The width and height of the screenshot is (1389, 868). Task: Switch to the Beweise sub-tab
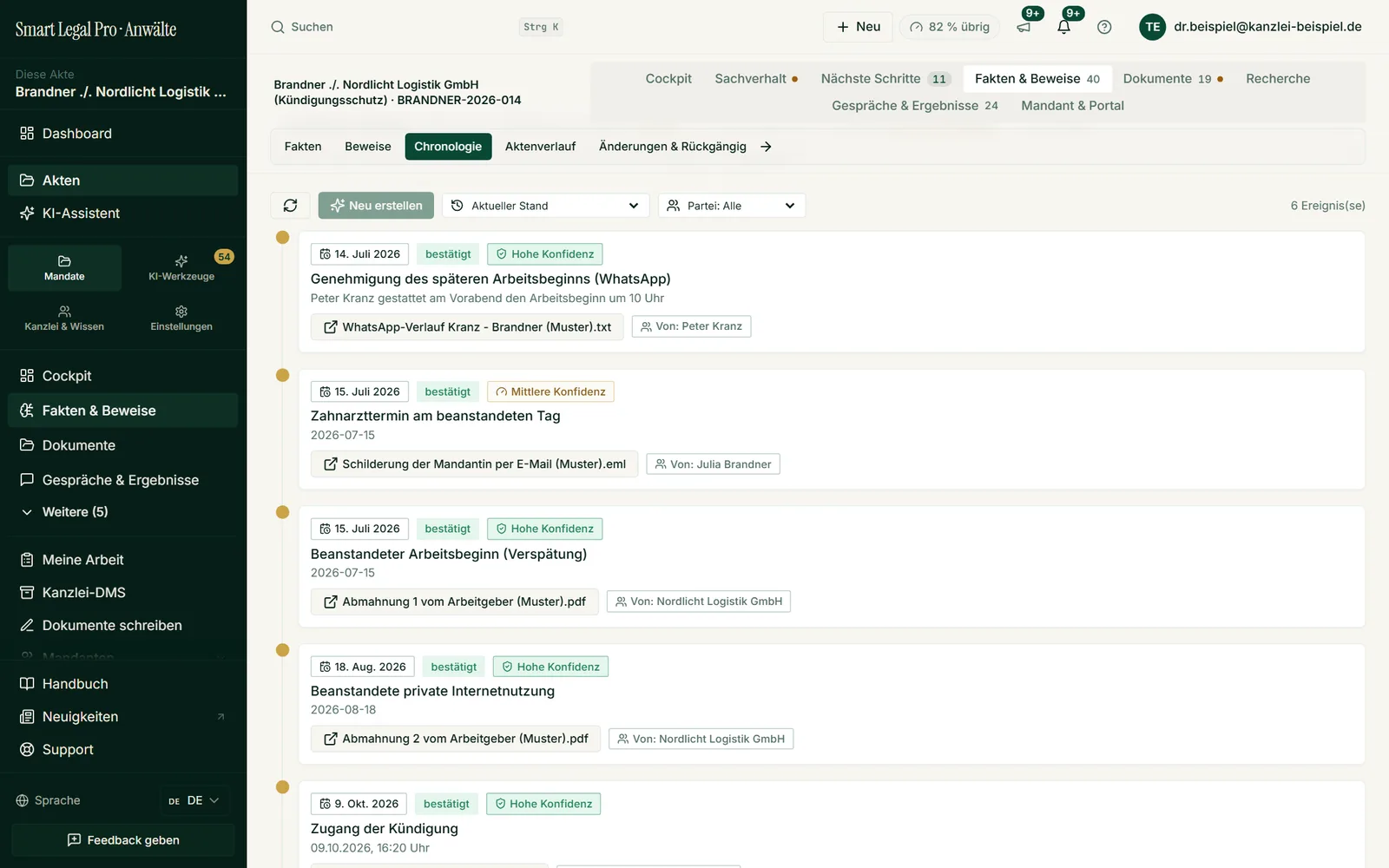point(368,147)
